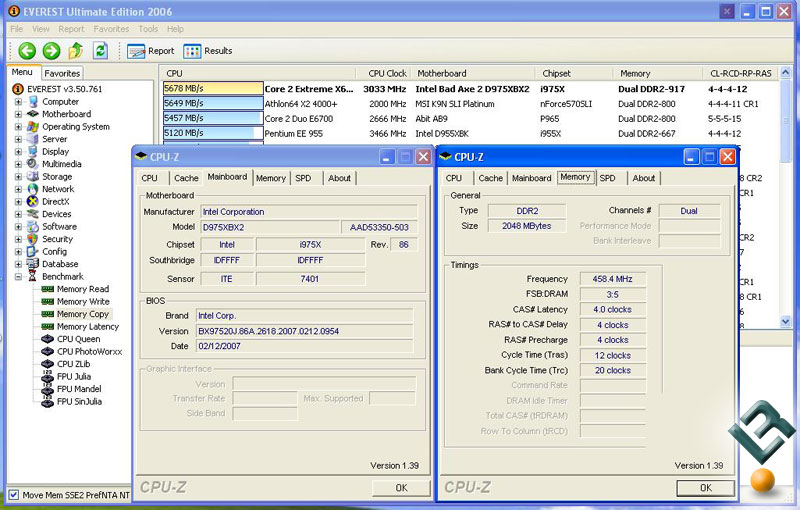
Task: Select the 5120 MB/s result bar
Action: tap(213, 133)
